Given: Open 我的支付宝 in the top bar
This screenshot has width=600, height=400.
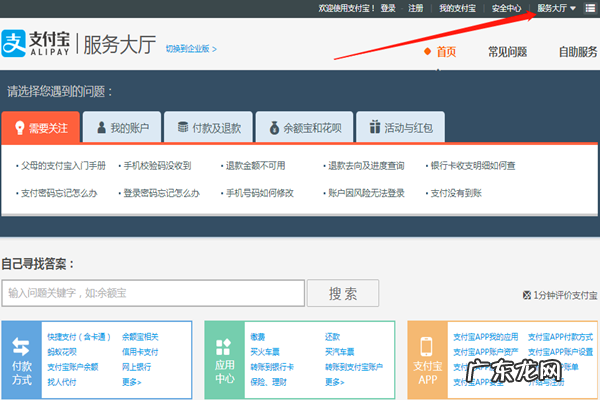Looking at the screenshot, I should point(457,8).
